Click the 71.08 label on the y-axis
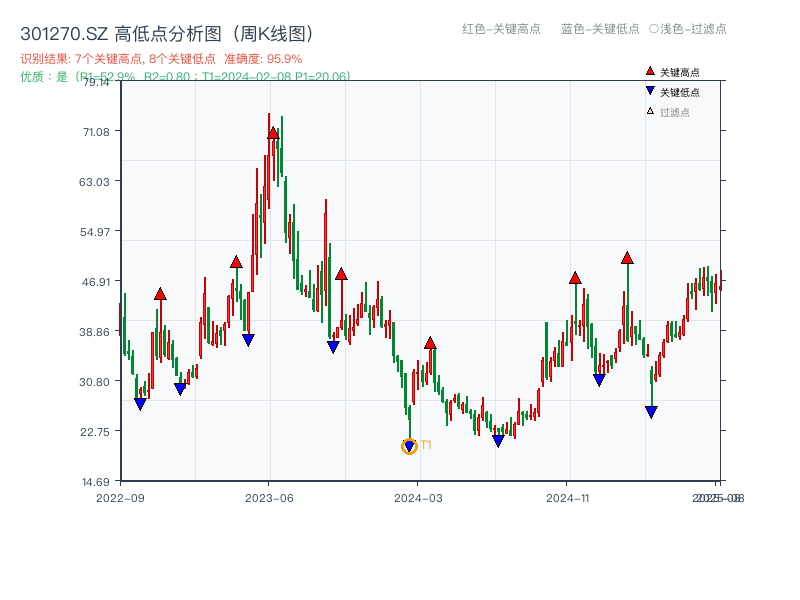800x600 pixels. point(97,133)
